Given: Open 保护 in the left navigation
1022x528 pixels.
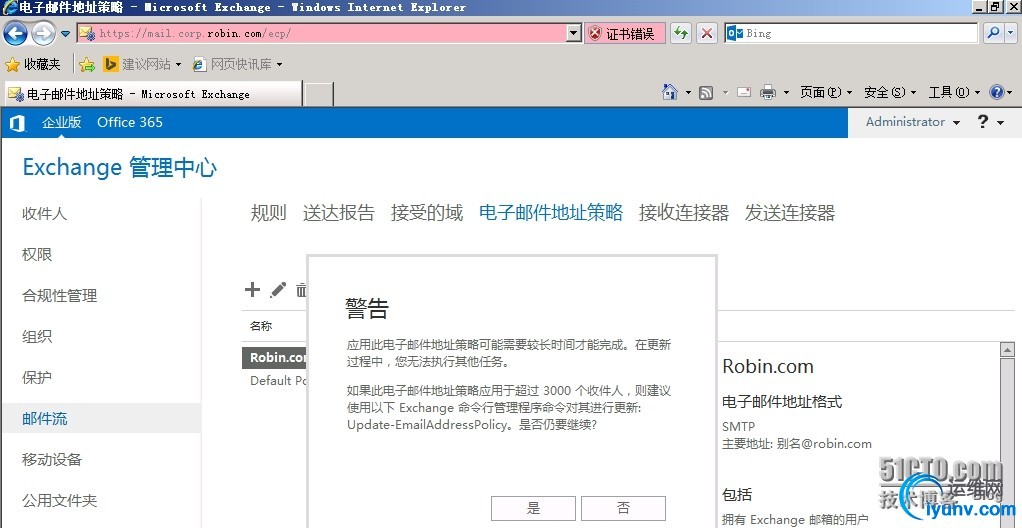Looking at the screenshot, I should pos(36,377).
